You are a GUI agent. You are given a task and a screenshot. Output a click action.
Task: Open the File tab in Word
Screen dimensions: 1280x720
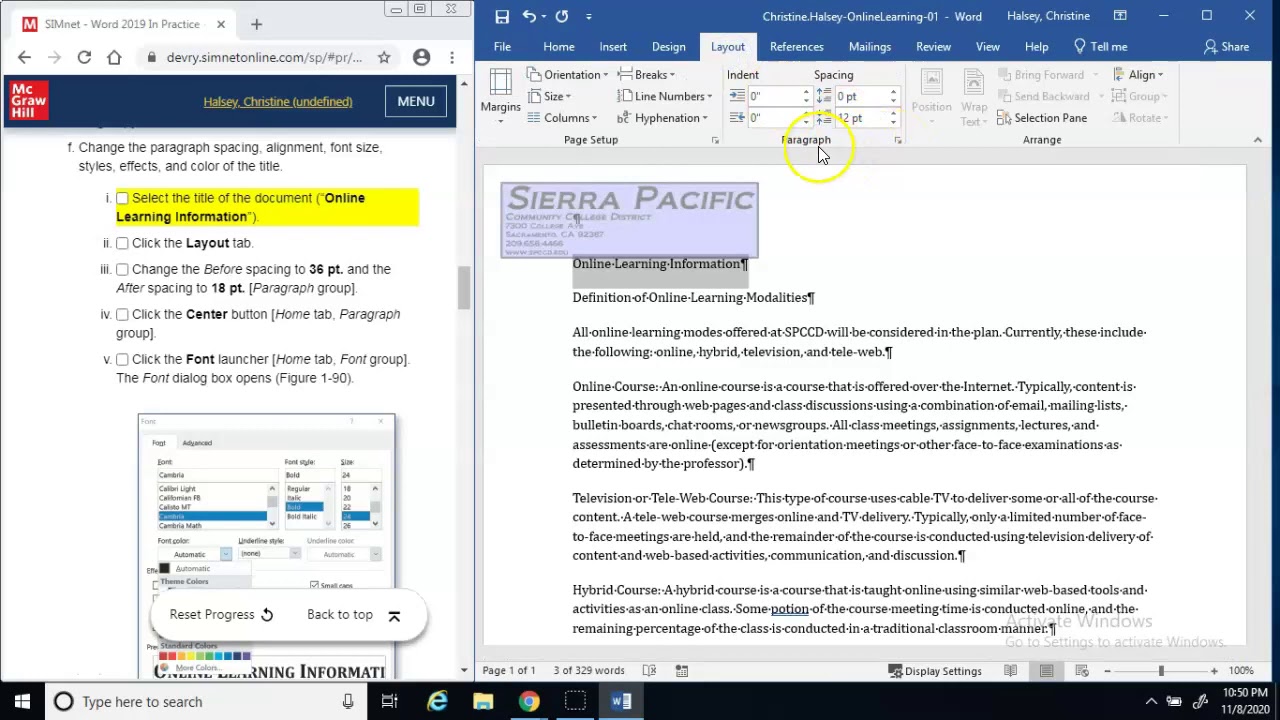(502, 47)
